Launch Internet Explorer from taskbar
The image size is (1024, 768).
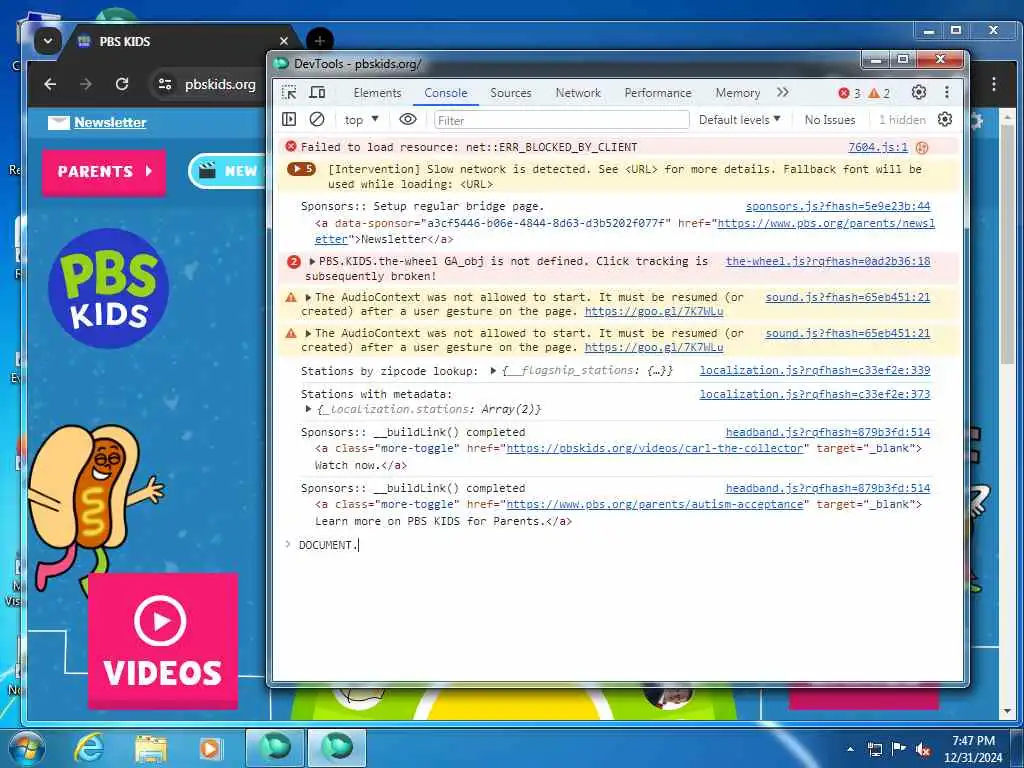(89, 748)
